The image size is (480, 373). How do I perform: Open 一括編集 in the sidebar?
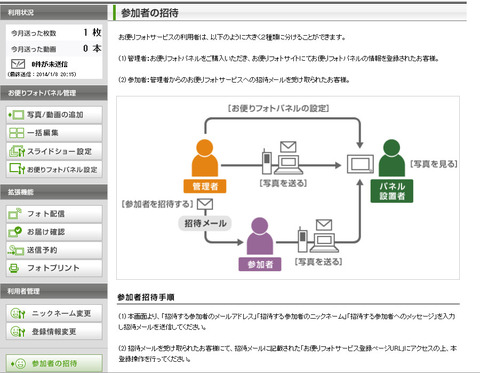click(54, 133)
